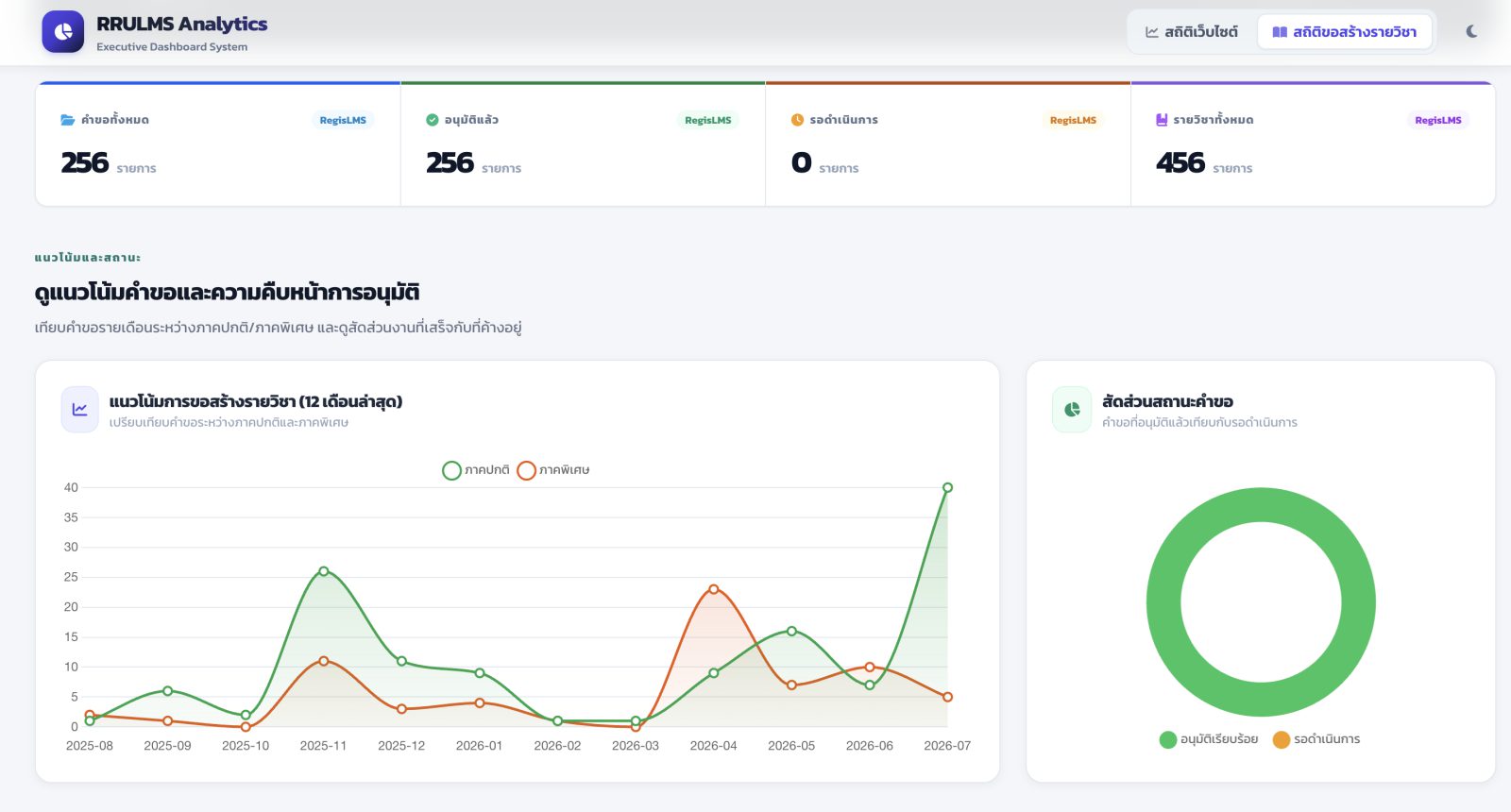Switch to the สถิติเว็บไซต์ tab
1511x812 pixels.
1192,32
